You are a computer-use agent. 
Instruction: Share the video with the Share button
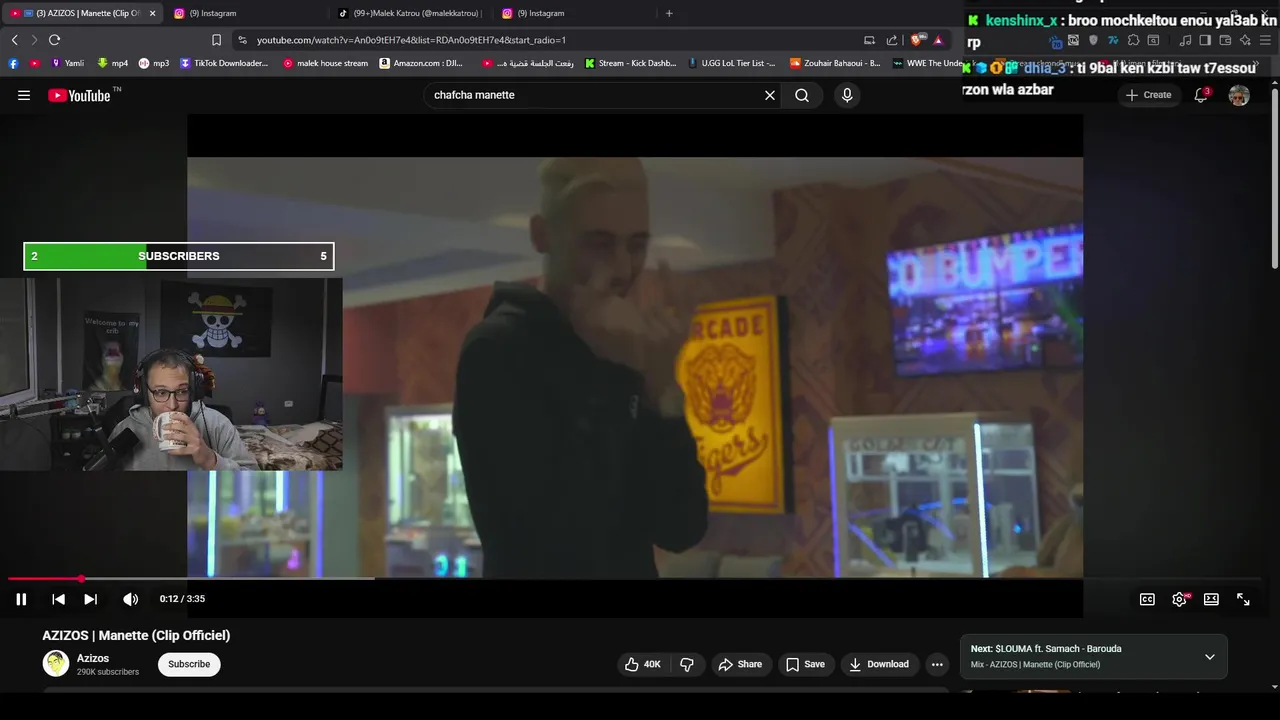740,664
